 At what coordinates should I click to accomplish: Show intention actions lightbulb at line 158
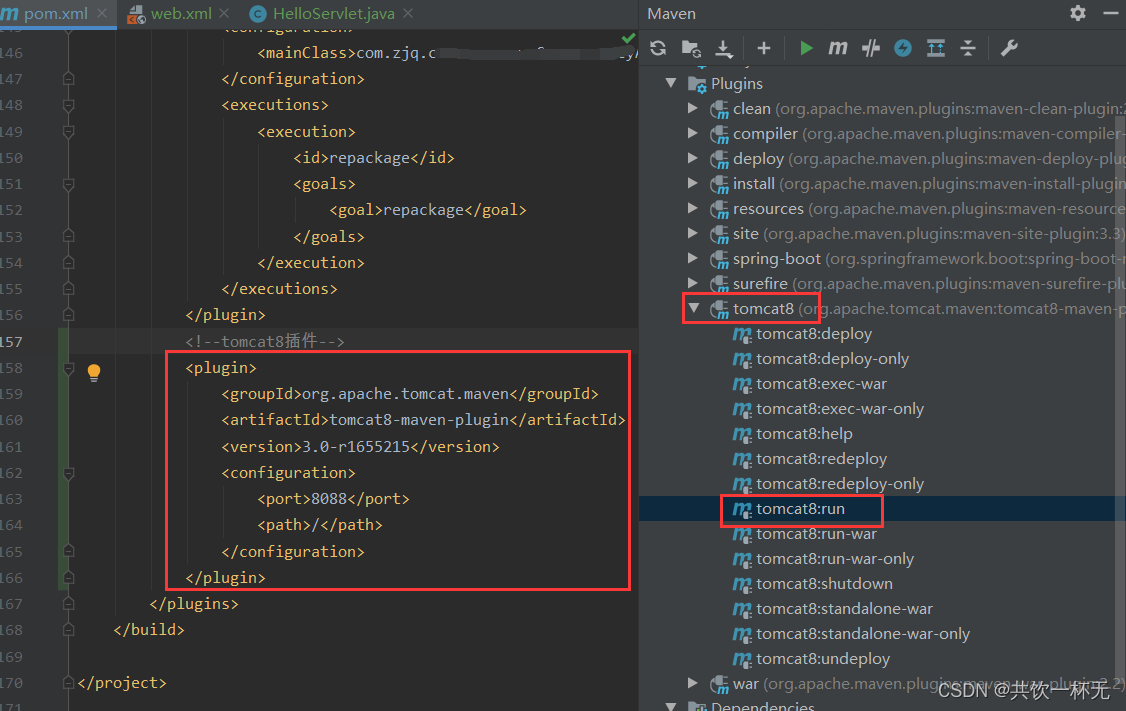click(94, 372)
